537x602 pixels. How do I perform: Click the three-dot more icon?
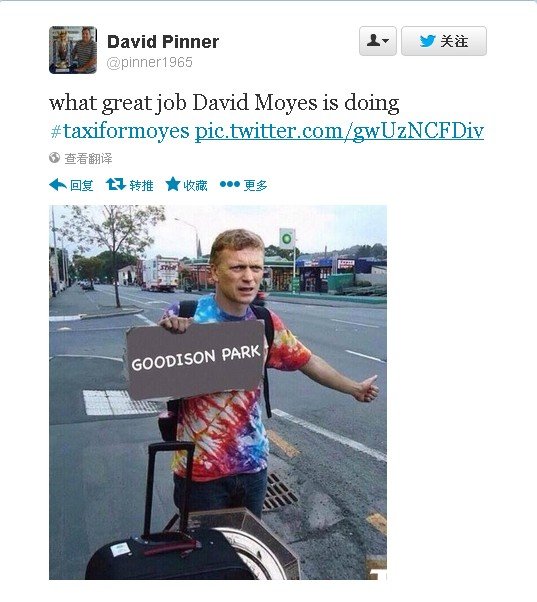[x=230, y=185]
